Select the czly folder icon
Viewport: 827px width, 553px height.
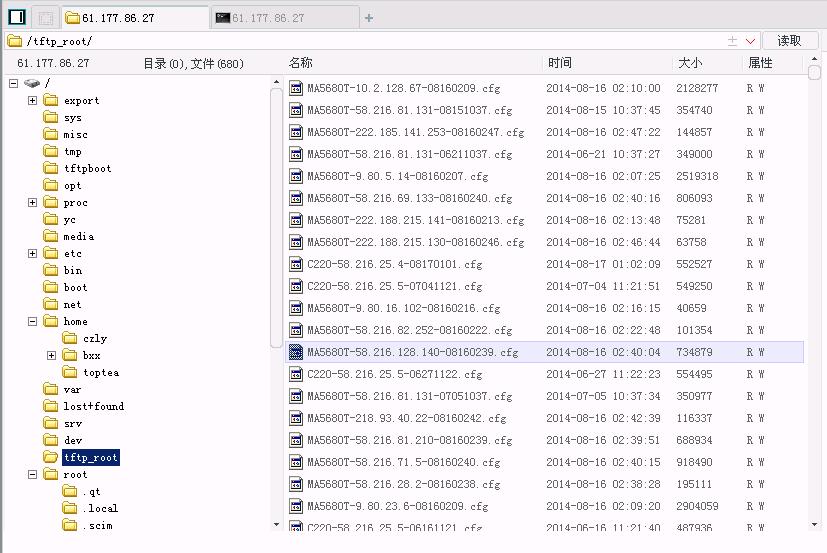(70, 338)
